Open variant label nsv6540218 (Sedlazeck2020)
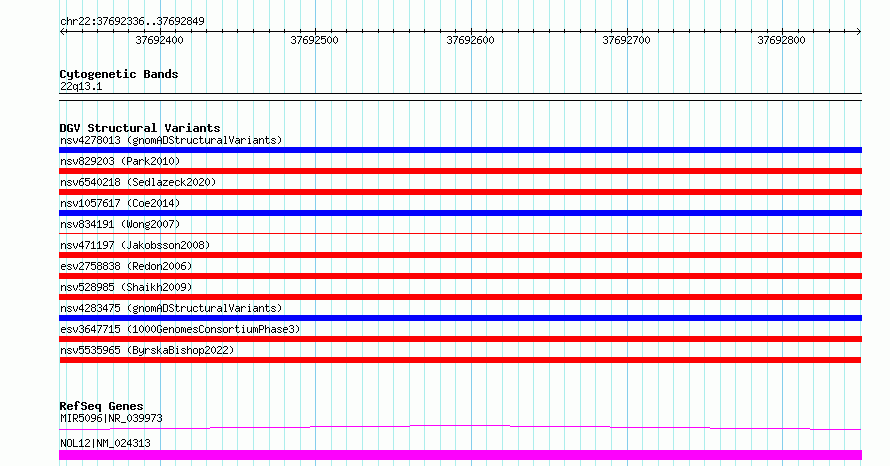The height and width of the screenshot is (466, 890). [138, 182]
